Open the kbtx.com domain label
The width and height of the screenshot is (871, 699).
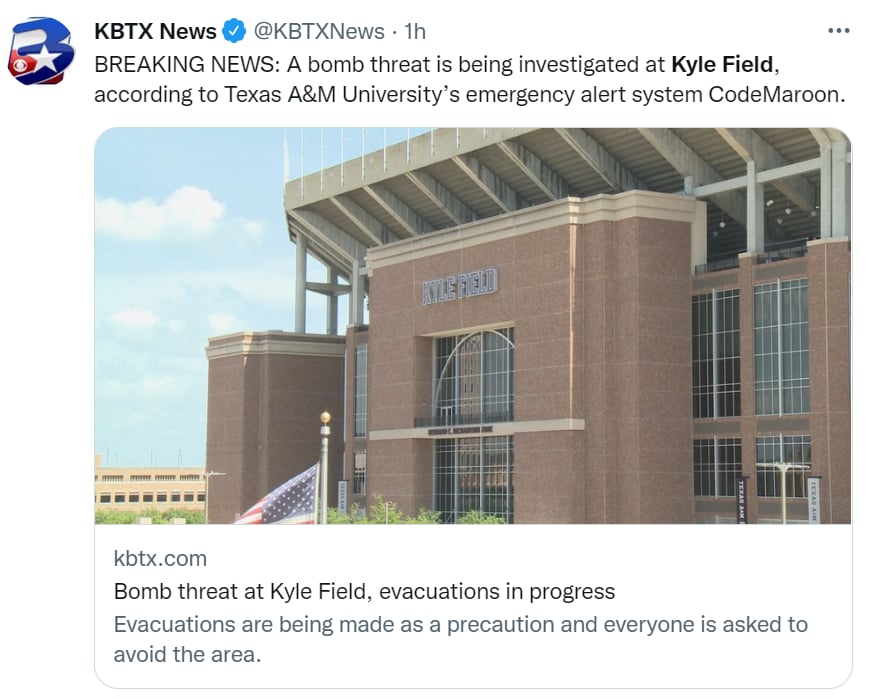tap(160, 558)
